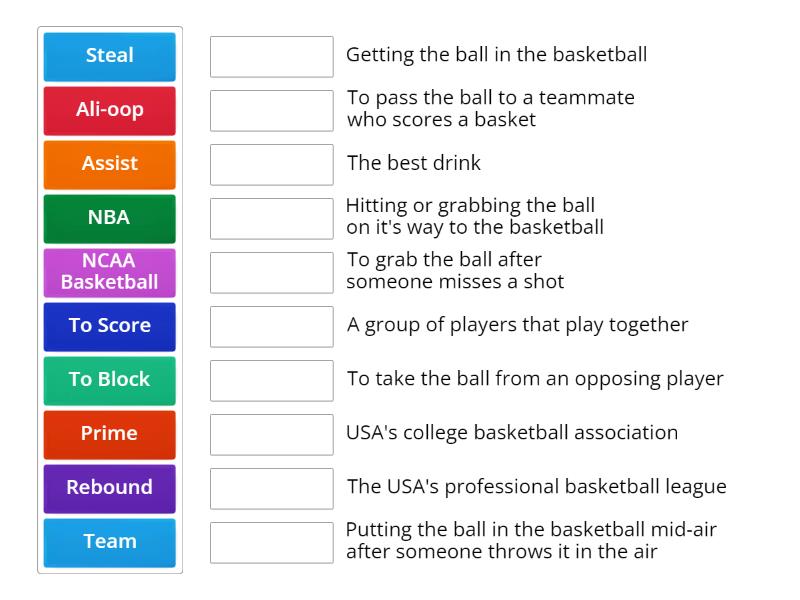Click the Rebound word tile
The height and width of the screenshot is (600, 800).
tap(109, 488)
